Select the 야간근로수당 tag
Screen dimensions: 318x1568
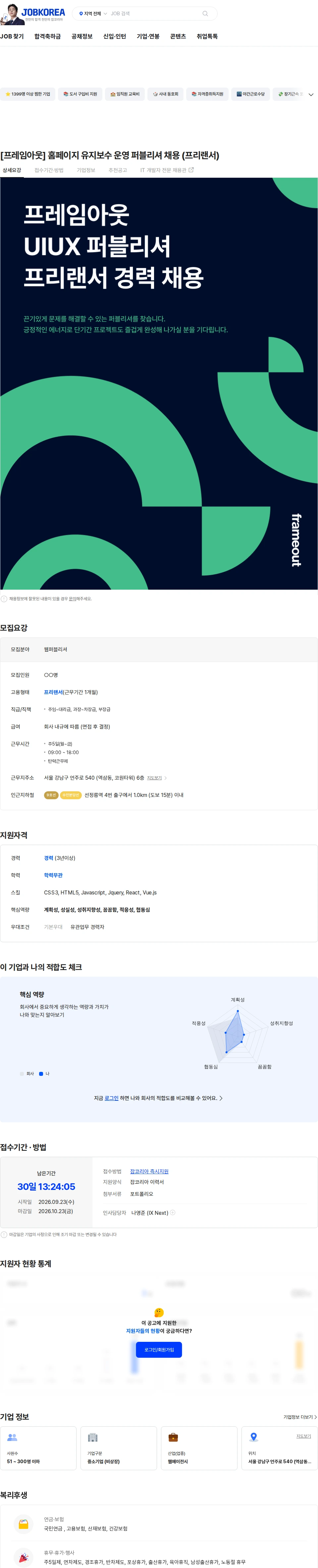pyautogui.click(x=250, y=94)
